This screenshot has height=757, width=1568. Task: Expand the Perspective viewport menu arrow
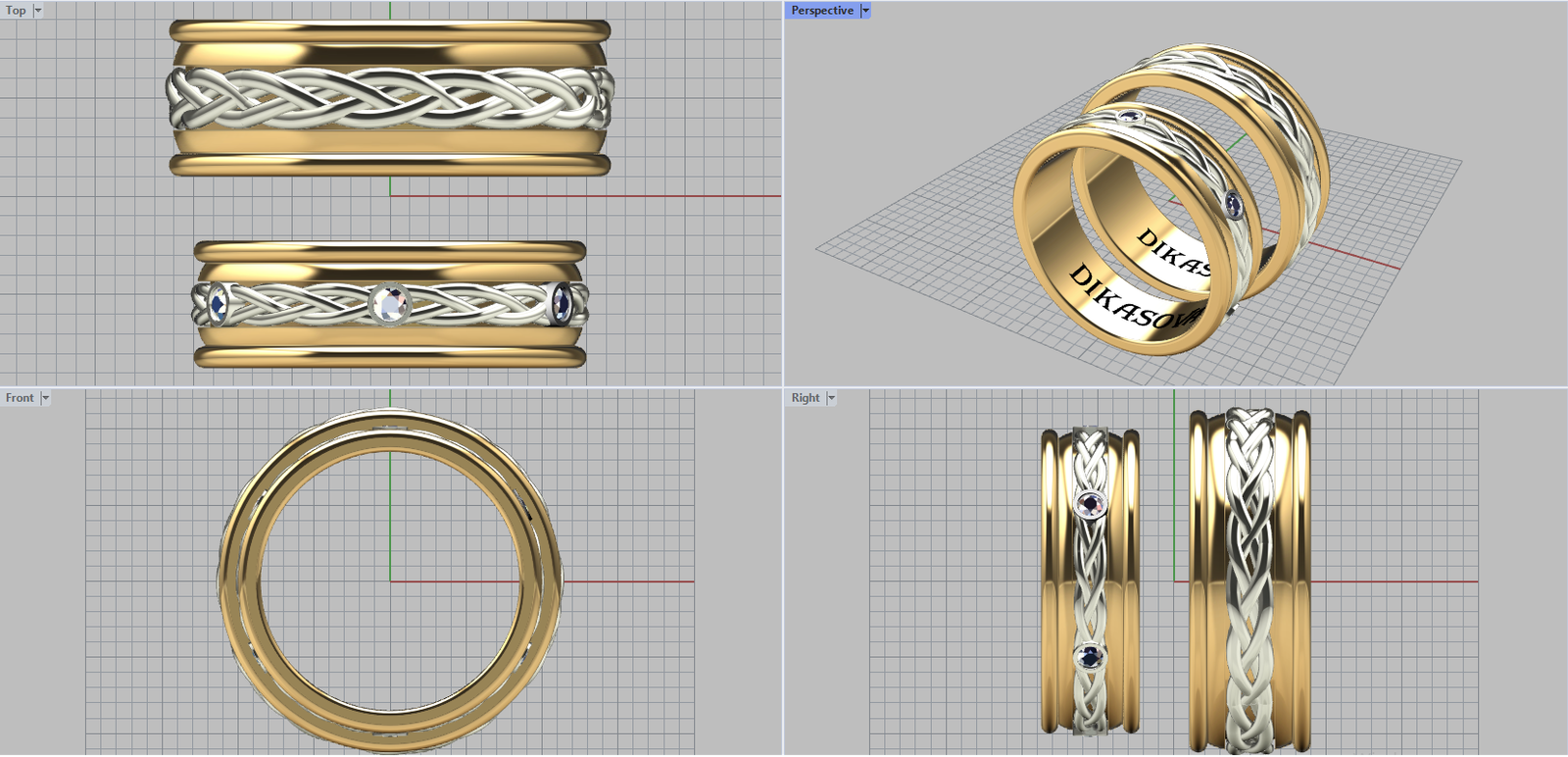(x=865, y=11)
